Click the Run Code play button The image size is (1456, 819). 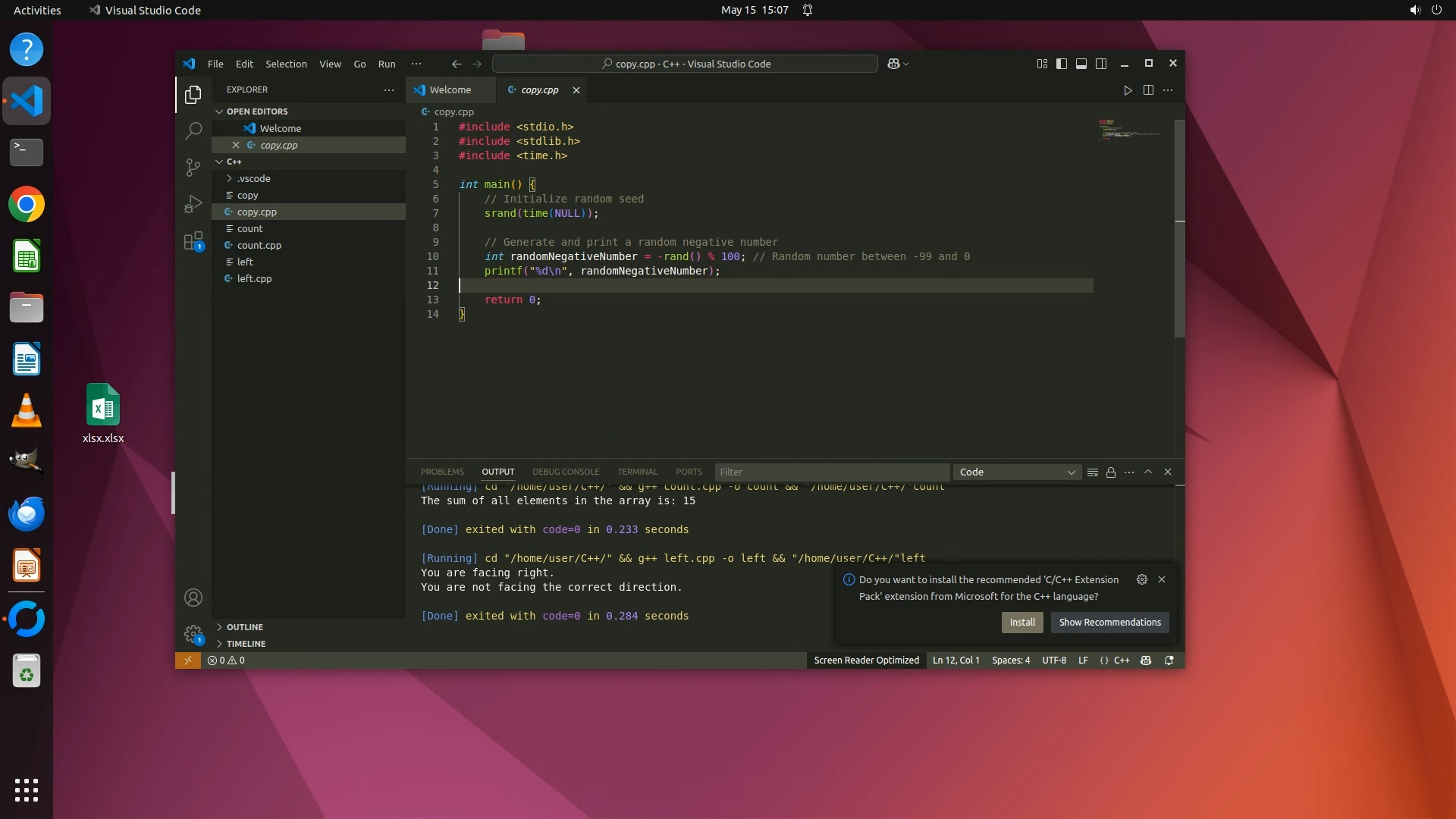[x=1128, y=90]
